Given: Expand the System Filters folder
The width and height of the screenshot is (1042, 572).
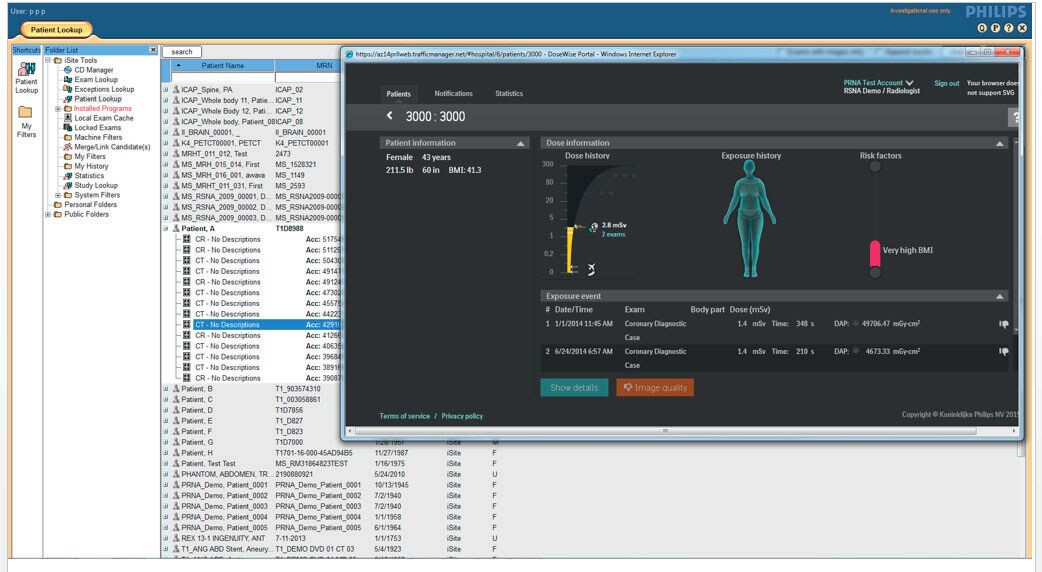Looking at the screenshot, I should coord(58,195).
